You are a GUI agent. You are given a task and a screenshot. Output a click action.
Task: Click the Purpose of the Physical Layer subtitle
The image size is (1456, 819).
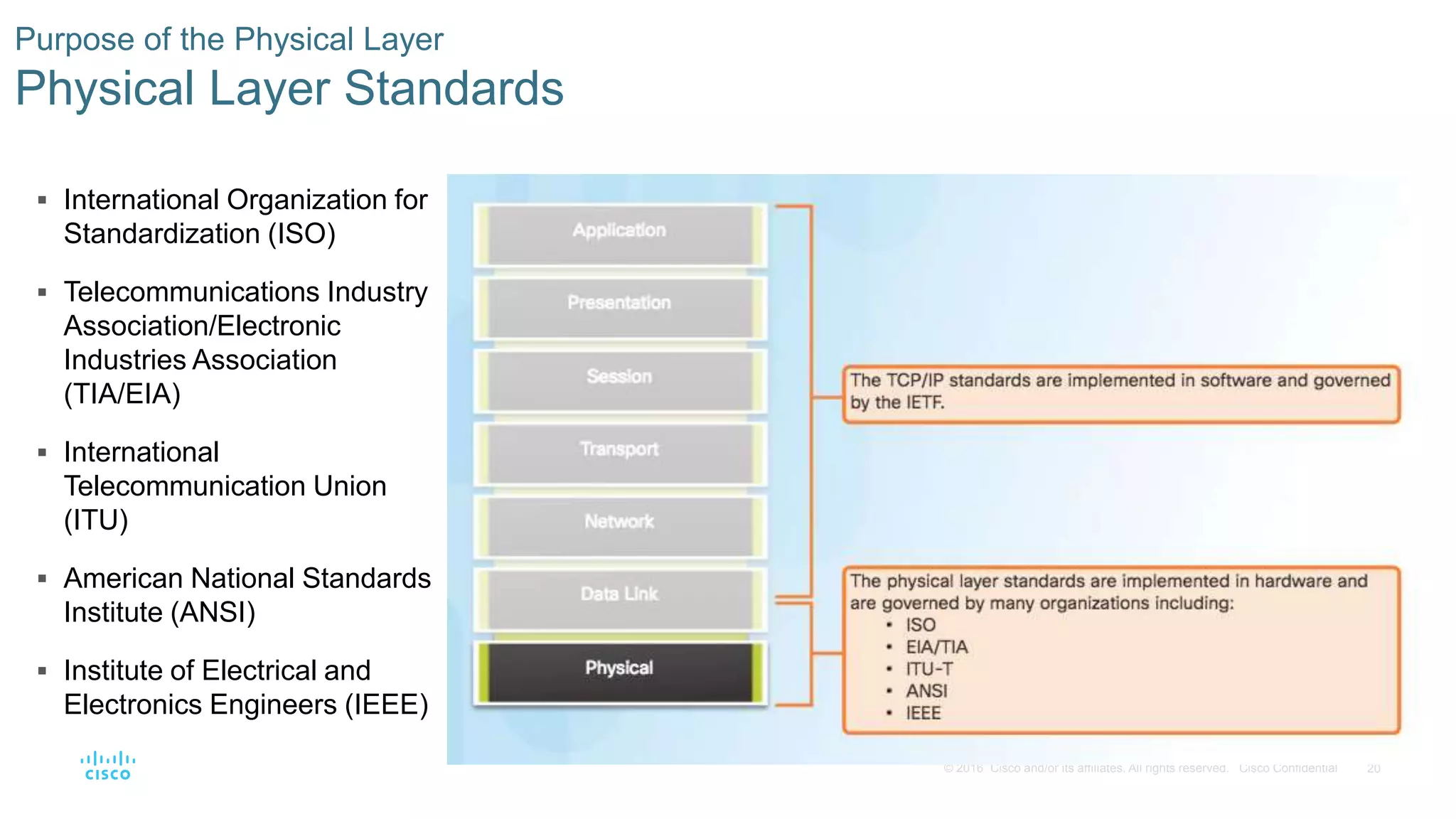(x=229, y=39)
